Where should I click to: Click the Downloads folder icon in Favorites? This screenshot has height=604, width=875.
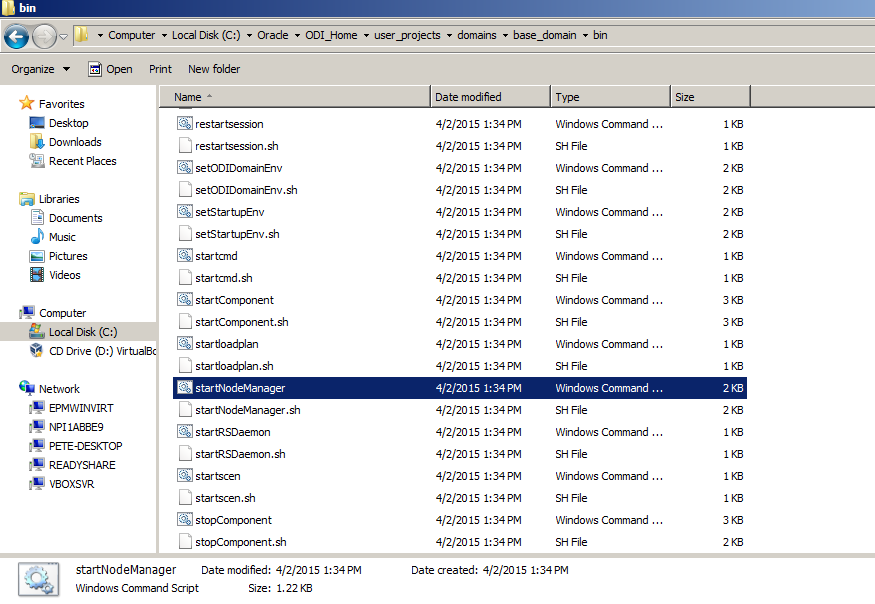(37, 142)
